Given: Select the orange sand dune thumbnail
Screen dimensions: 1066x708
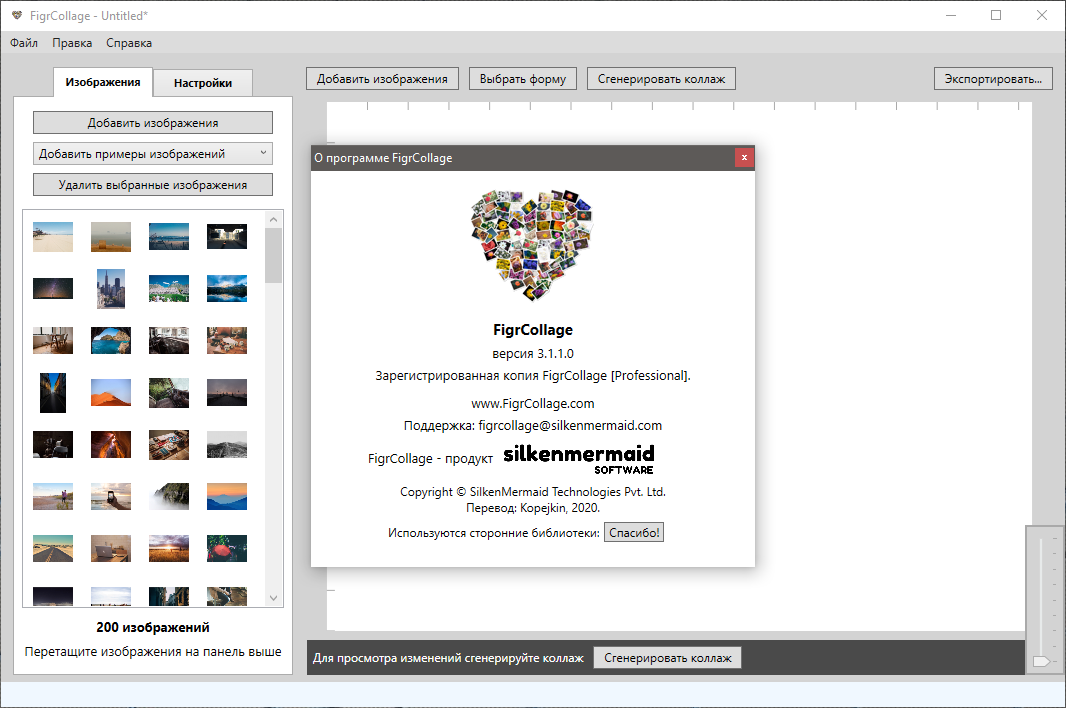Looking at the screenshot, I should (x=111, y=392).
